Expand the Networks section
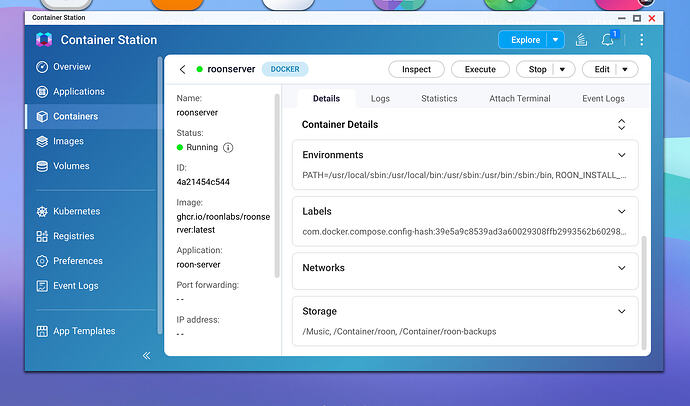This screenshot has height=406, width=690. [621, 268]
